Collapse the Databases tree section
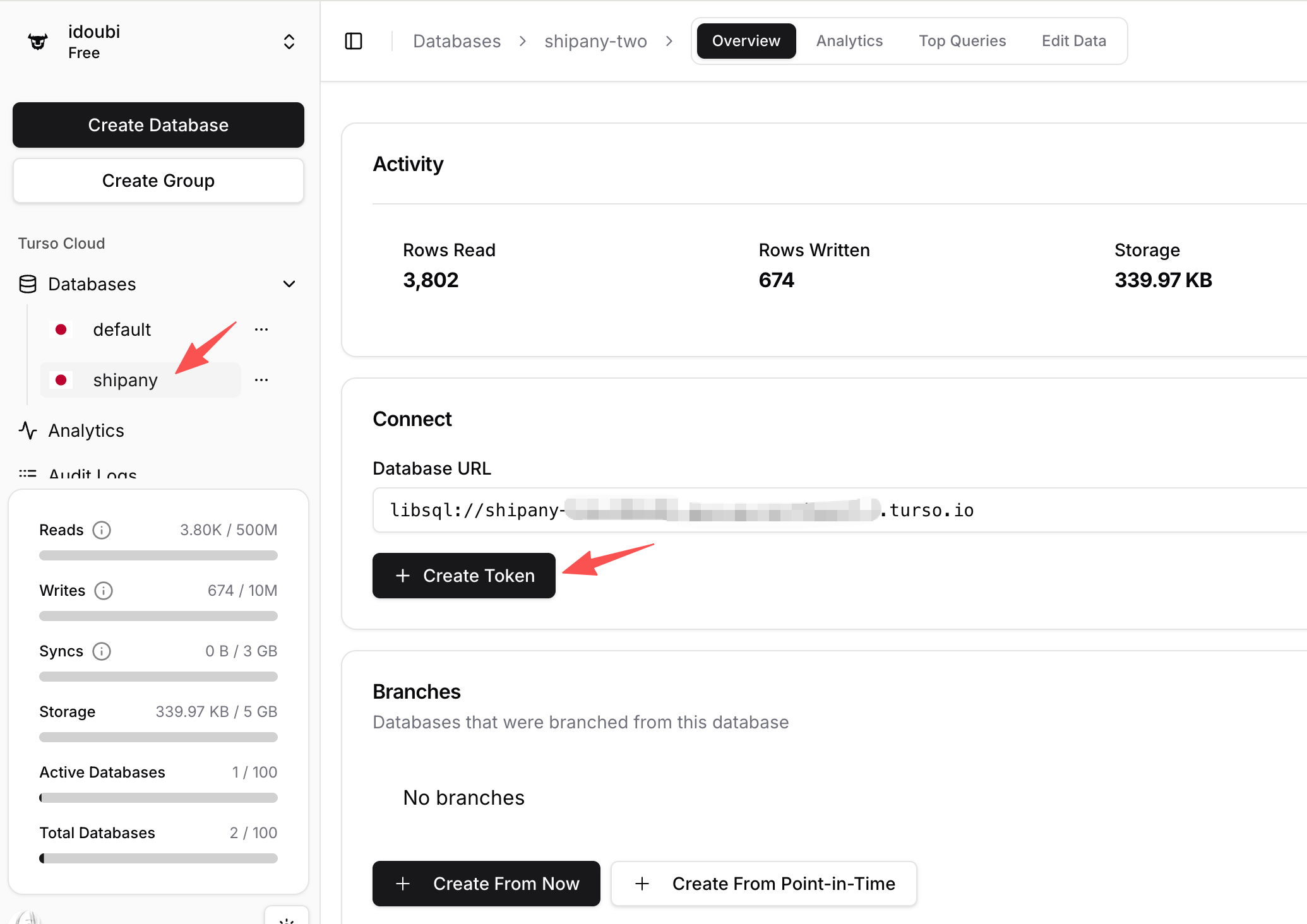Screen dimensions: 1307x924 point(289,284)
